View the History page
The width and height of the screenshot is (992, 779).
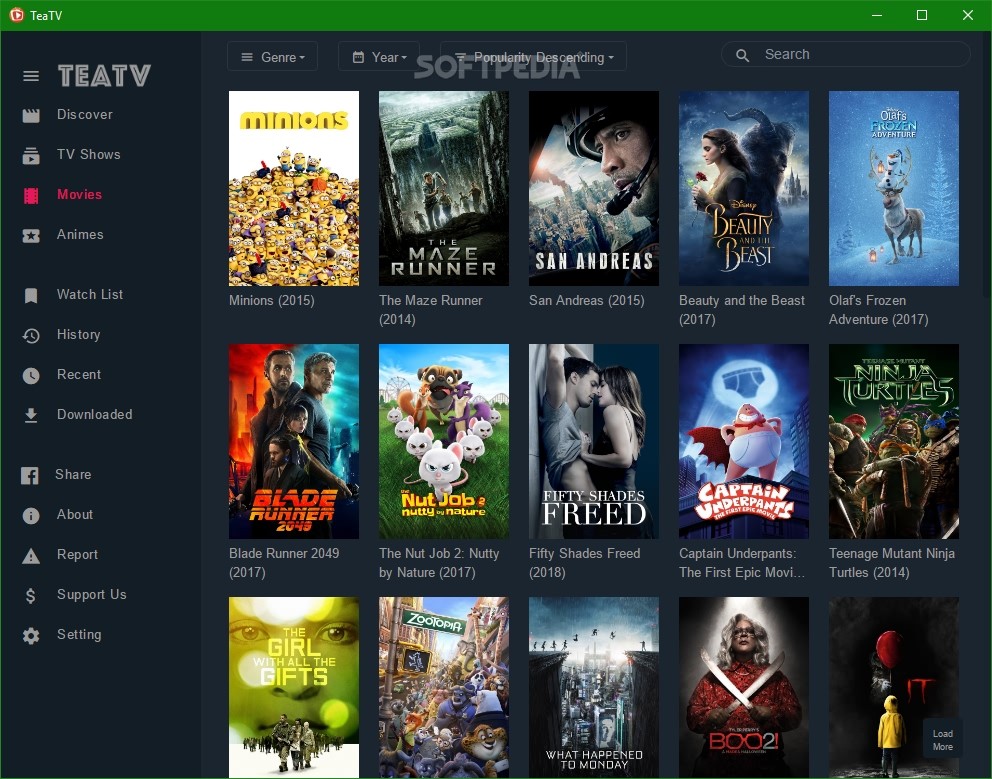[x=78, y=334]
